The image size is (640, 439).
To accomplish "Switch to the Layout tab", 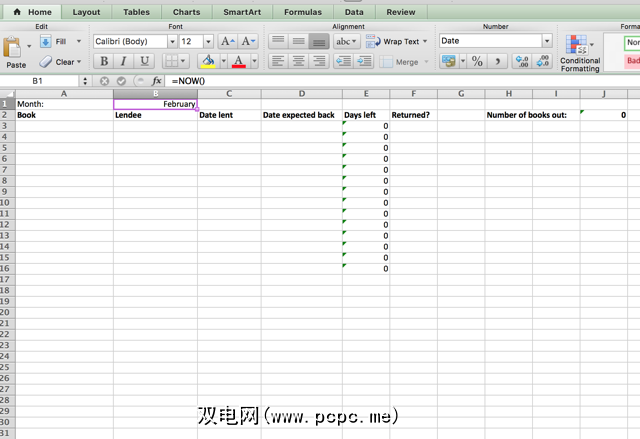I will (x=86, y=12).
